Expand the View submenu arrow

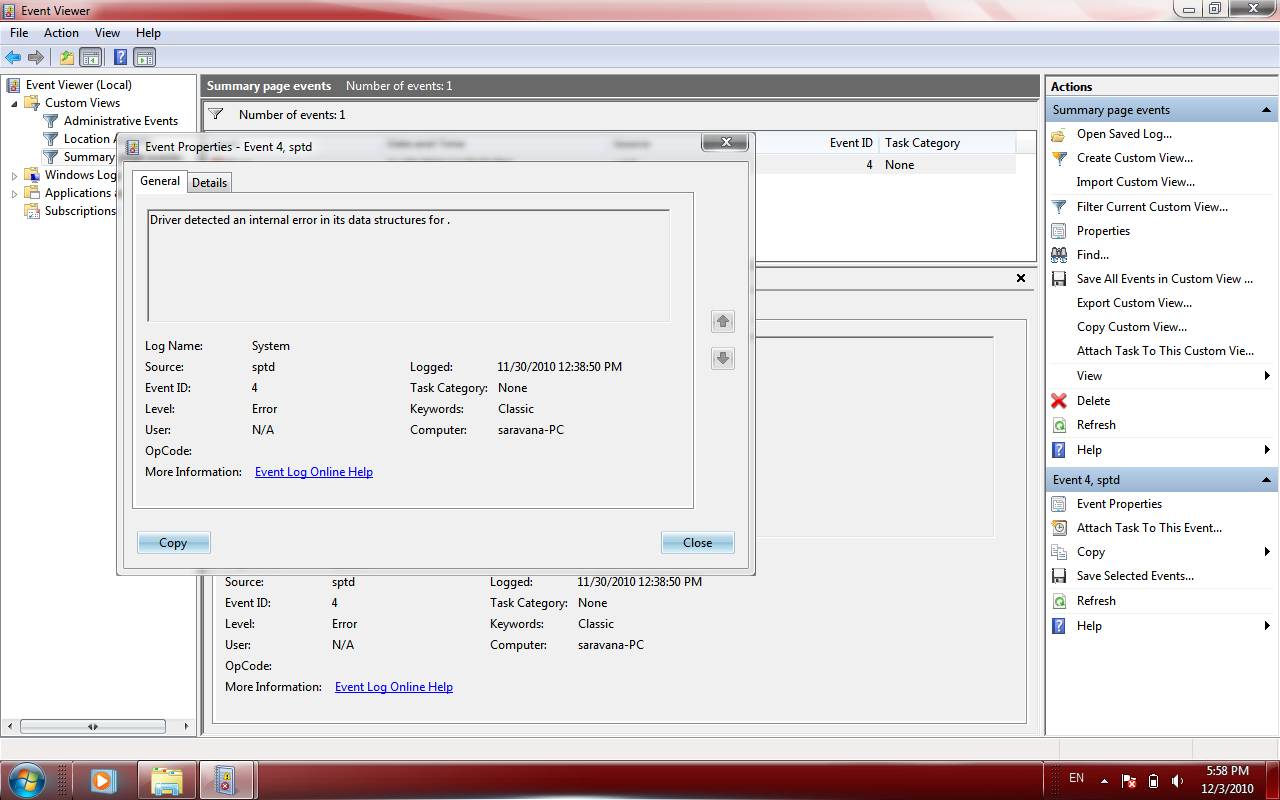point(1267,376)
